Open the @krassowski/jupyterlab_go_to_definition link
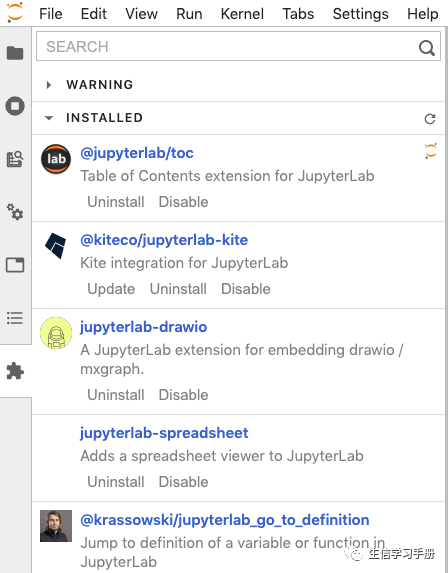Screen dimensions: 448x573 tap(225, 520)
